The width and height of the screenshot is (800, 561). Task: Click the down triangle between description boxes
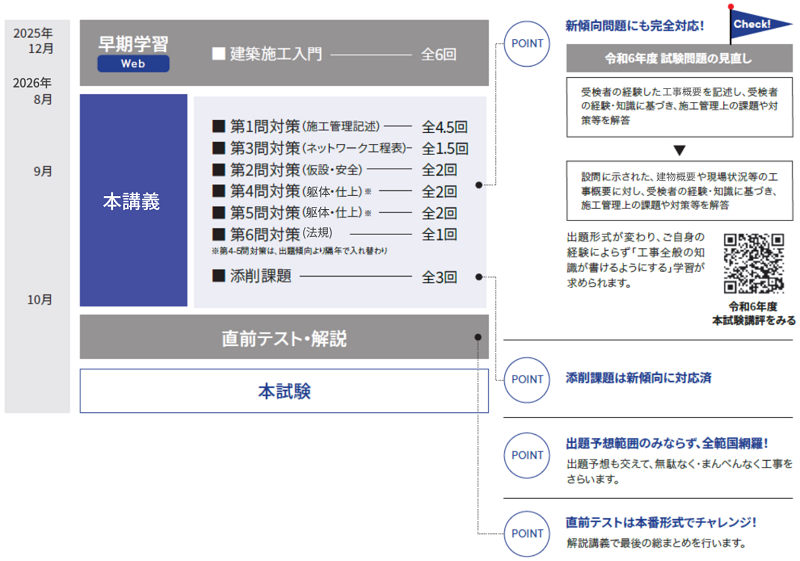[679, 150]
